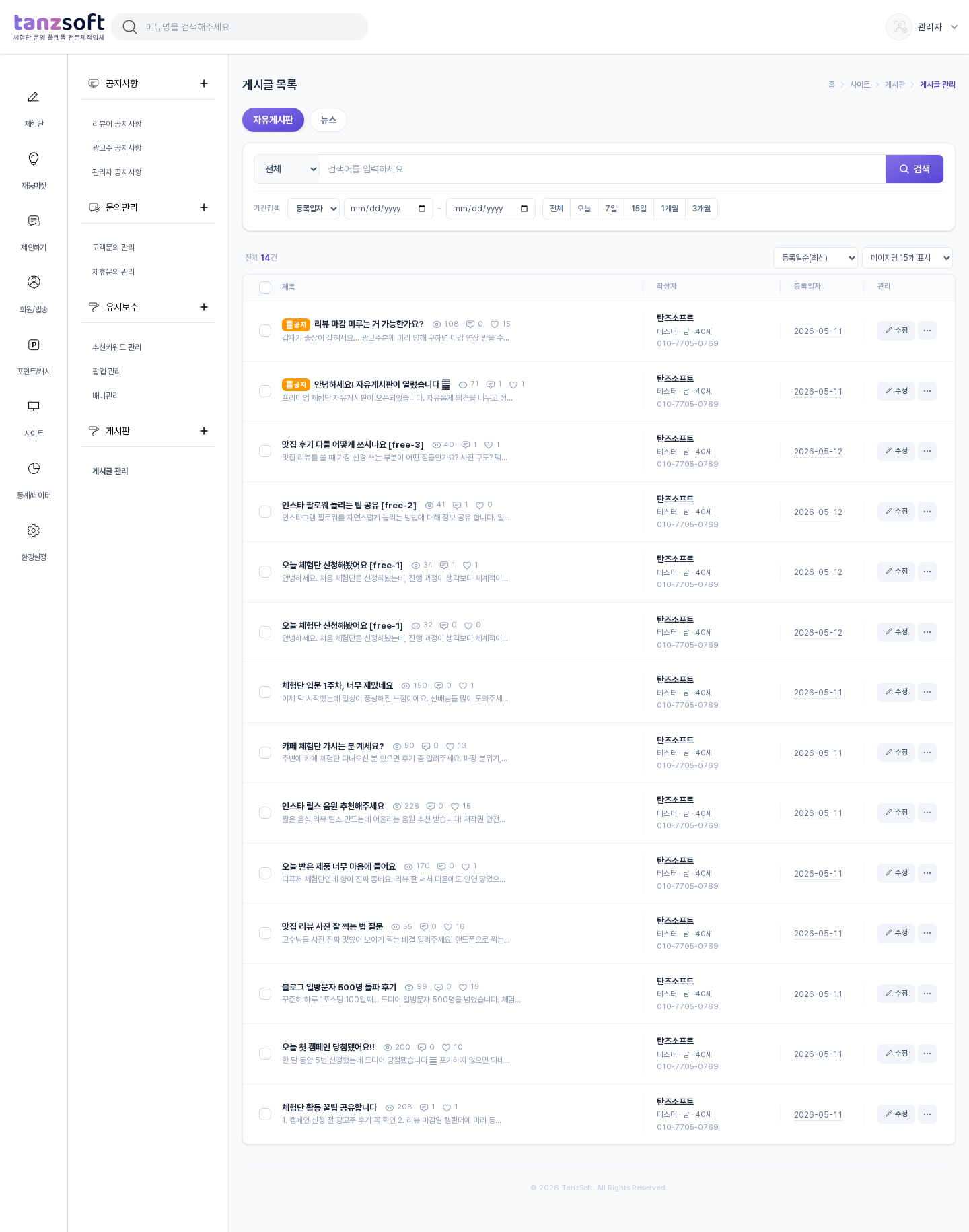The image size is (969, 1232).
Task: Open the 제안하기 chat icon
Action: 33,221
